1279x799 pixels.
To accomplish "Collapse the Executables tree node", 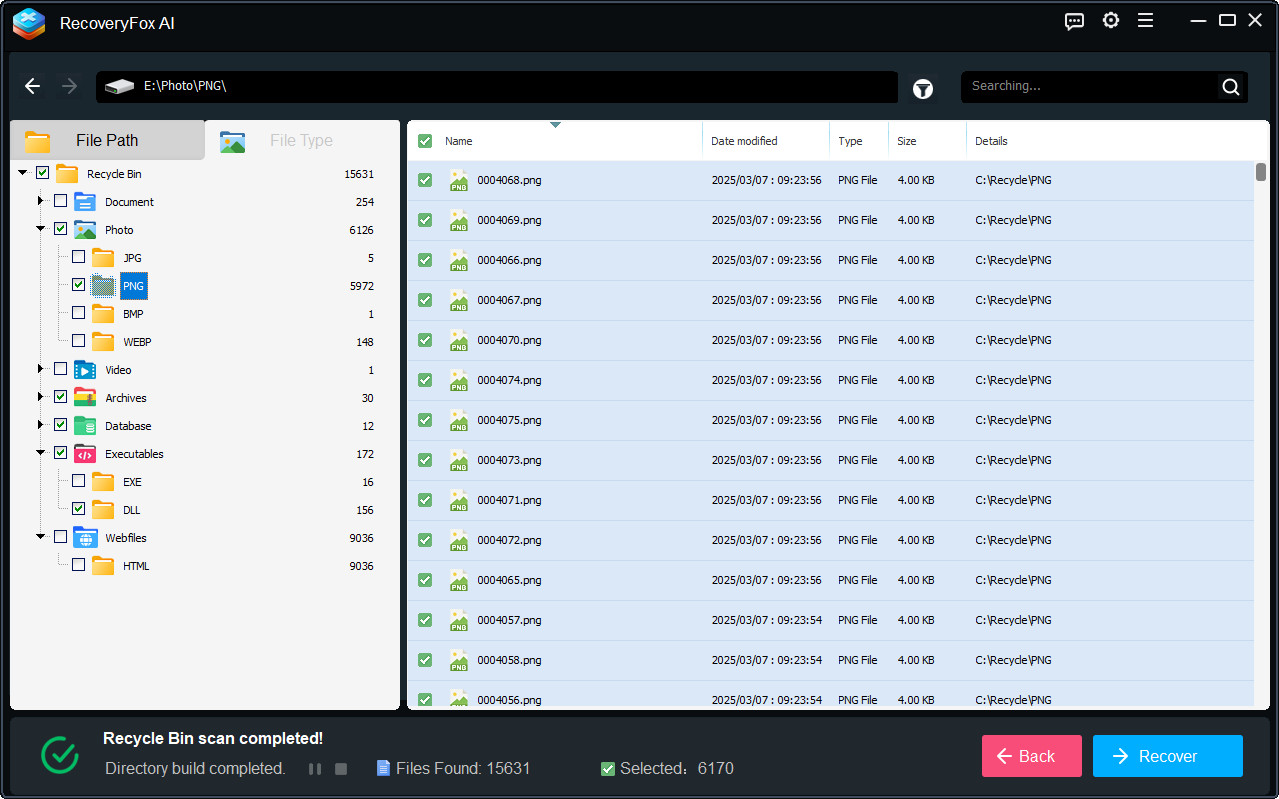I will coord(41,453).
